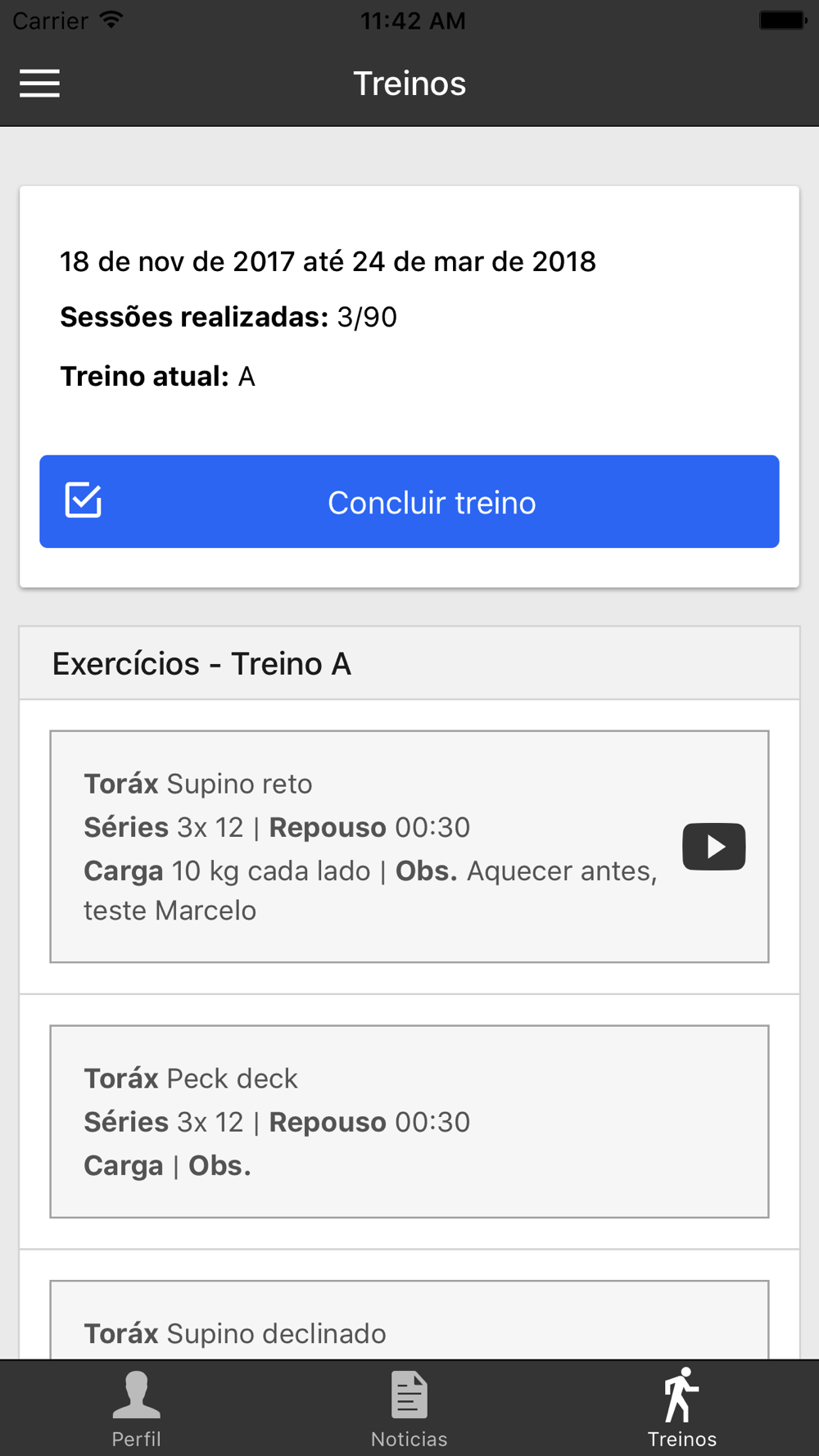Switch to the Perfil tab
The height and width of the screenshot is (1456, 819).
[x=136, y=1409]
